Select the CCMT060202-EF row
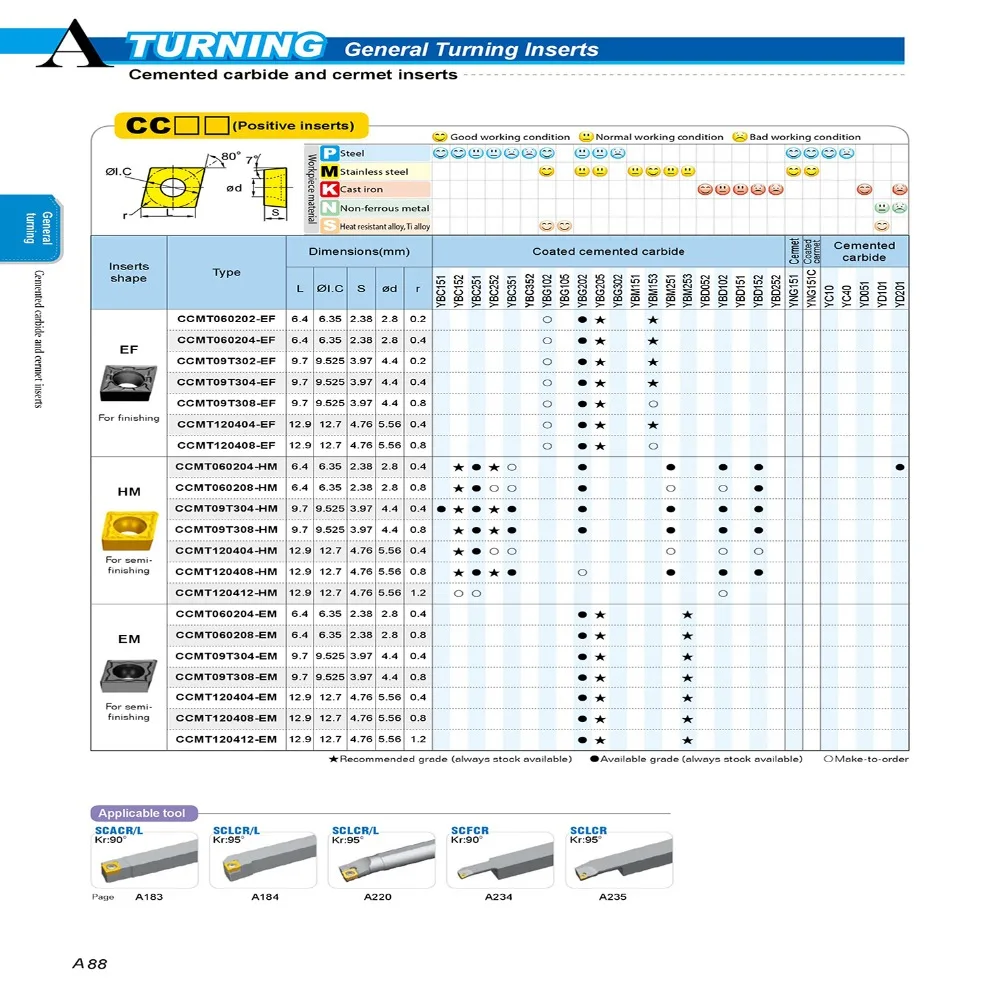The image size is (1000, 1000). point(538,320)
